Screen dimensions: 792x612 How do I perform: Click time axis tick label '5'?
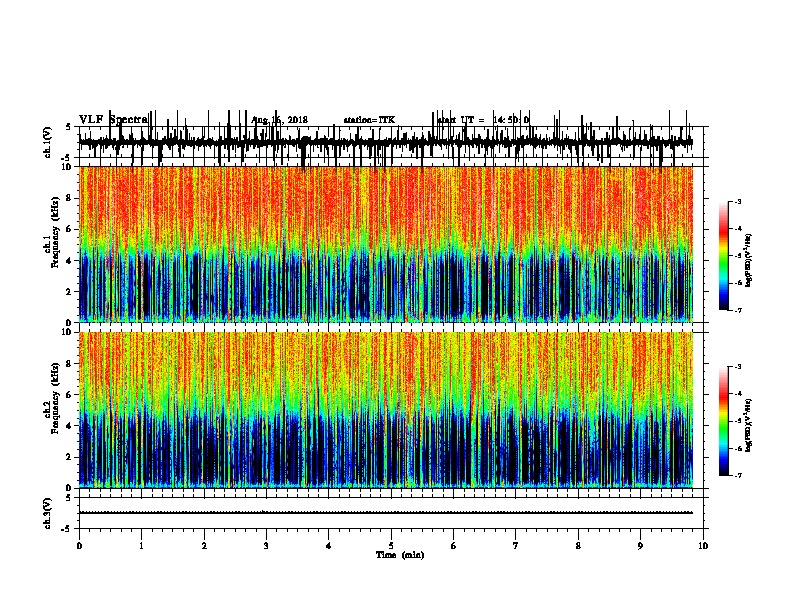click(391, 546)
